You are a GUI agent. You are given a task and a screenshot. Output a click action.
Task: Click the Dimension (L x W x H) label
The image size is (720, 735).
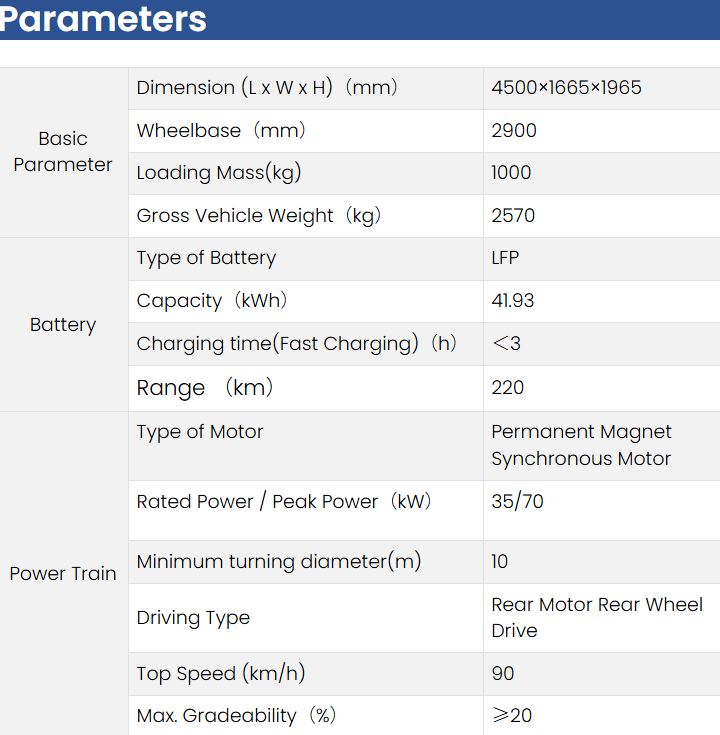click(267, 88)
